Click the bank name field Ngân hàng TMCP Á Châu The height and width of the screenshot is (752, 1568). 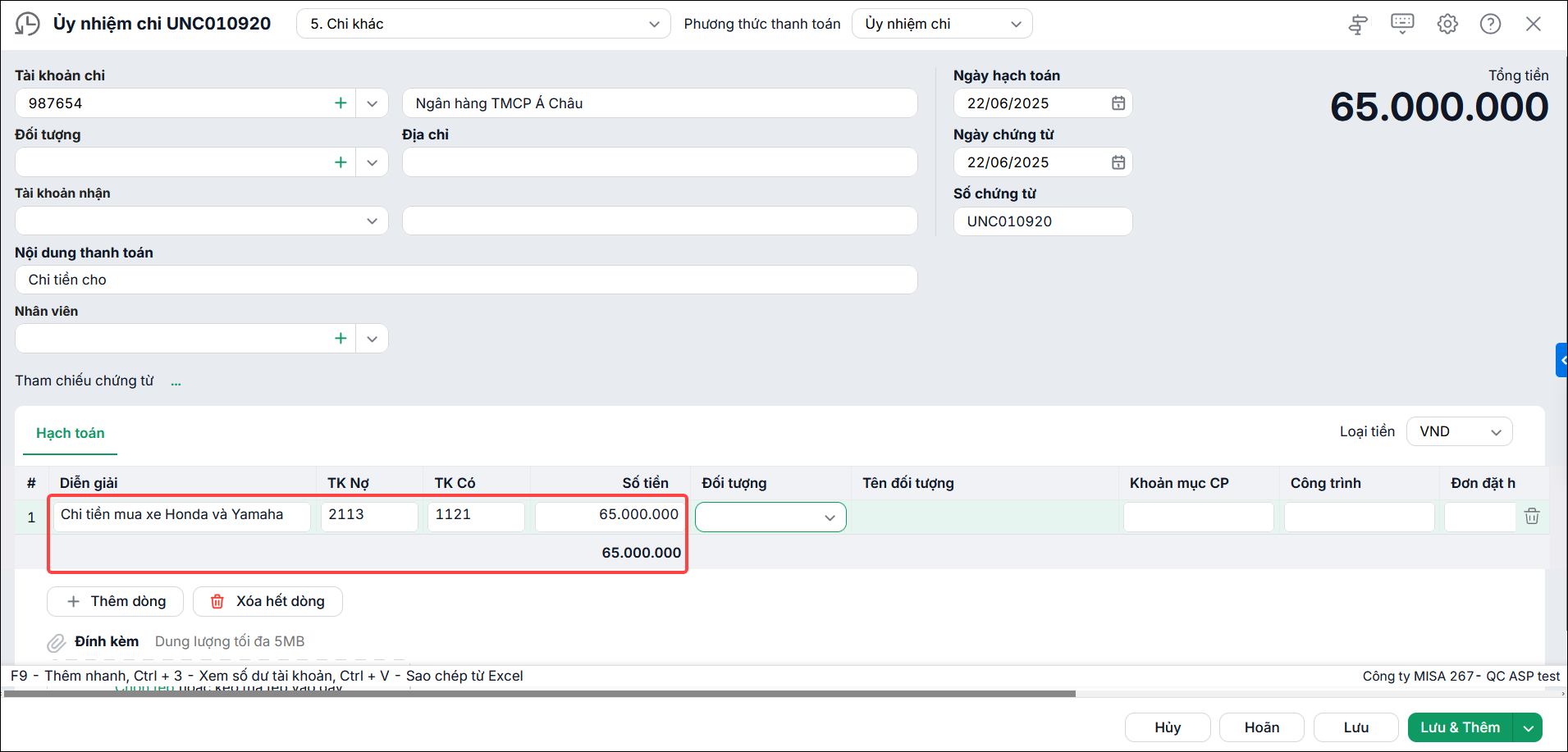tap(660, 103)
